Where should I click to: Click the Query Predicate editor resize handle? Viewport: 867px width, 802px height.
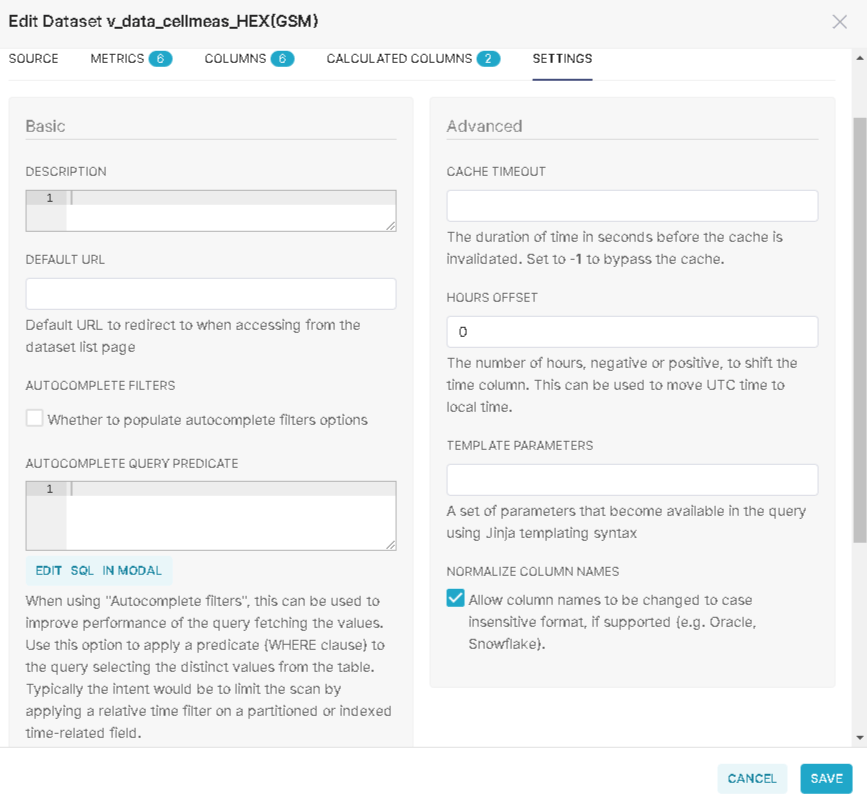(x=390, y=544)
